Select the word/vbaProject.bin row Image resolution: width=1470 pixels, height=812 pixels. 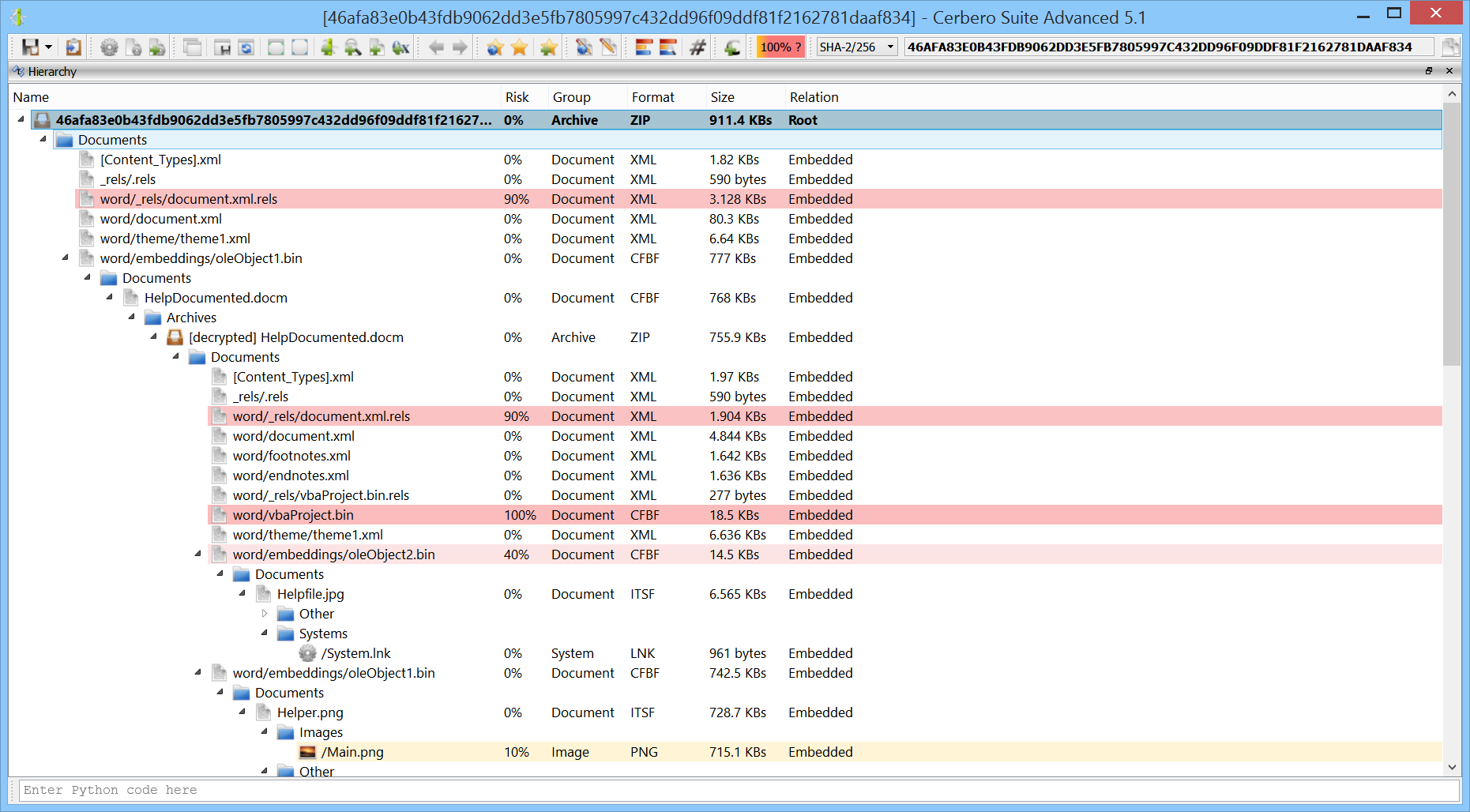825,515
